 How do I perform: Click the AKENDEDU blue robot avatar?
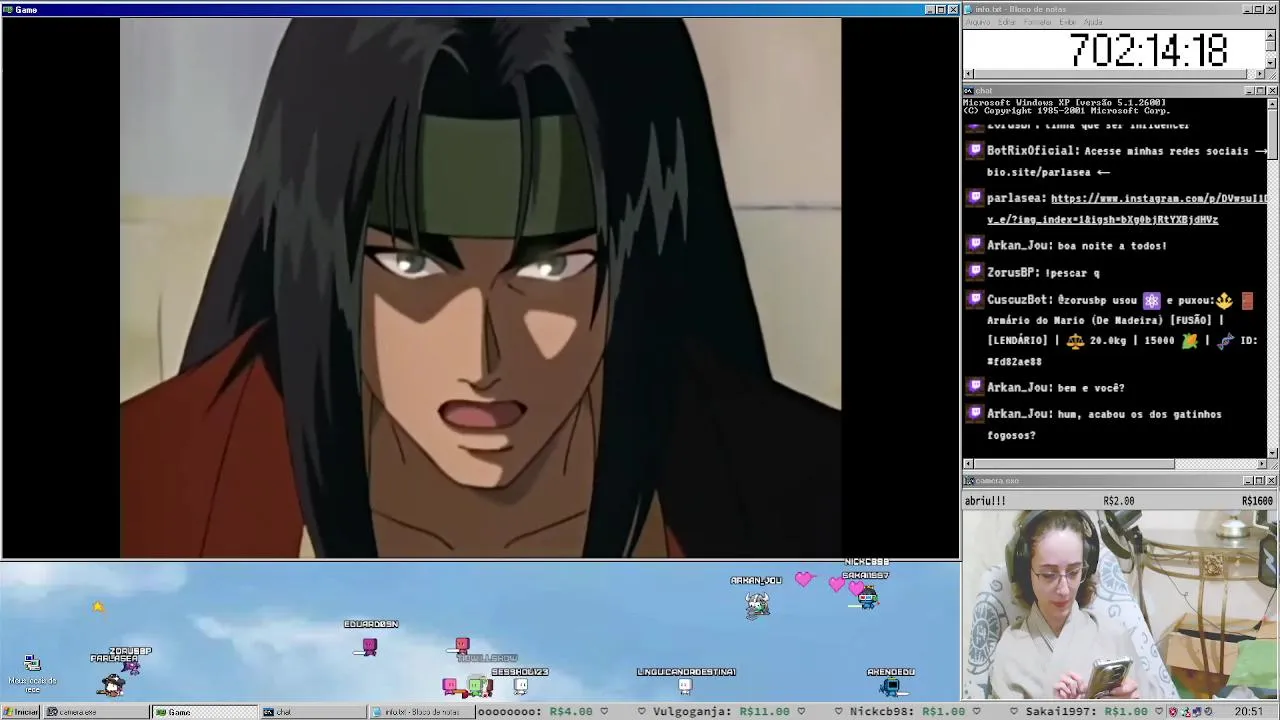891,686
